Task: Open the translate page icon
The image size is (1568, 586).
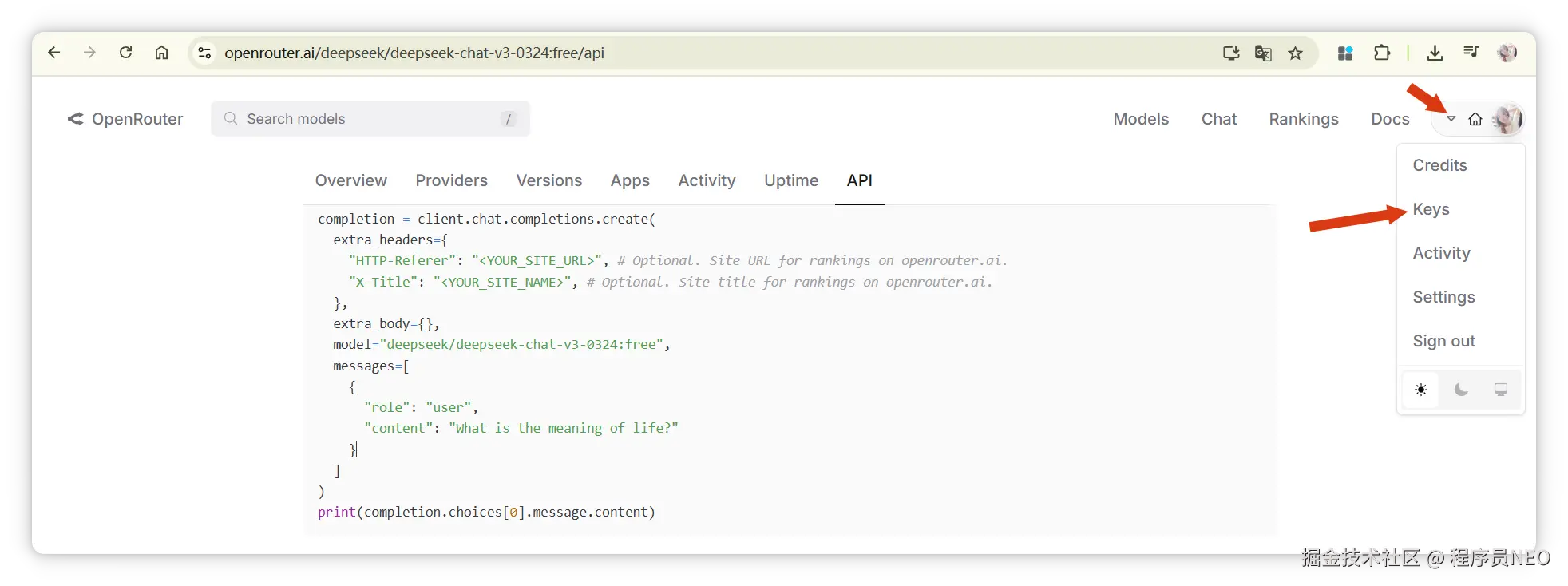Action: click(x=1263, y=53)
